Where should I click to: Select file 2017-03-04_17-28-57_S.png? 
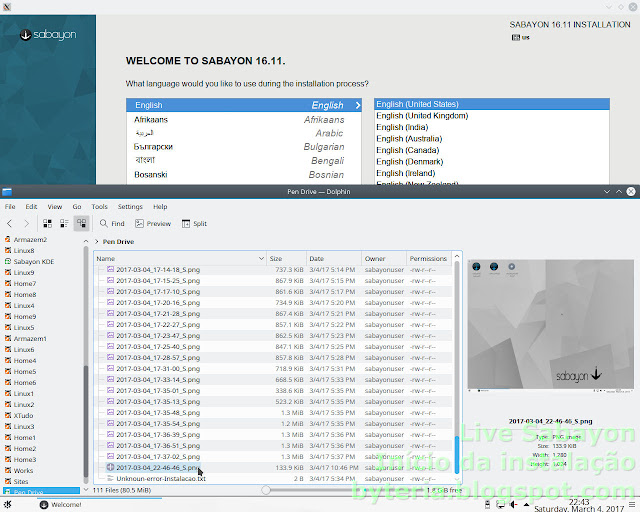[158, 358]
